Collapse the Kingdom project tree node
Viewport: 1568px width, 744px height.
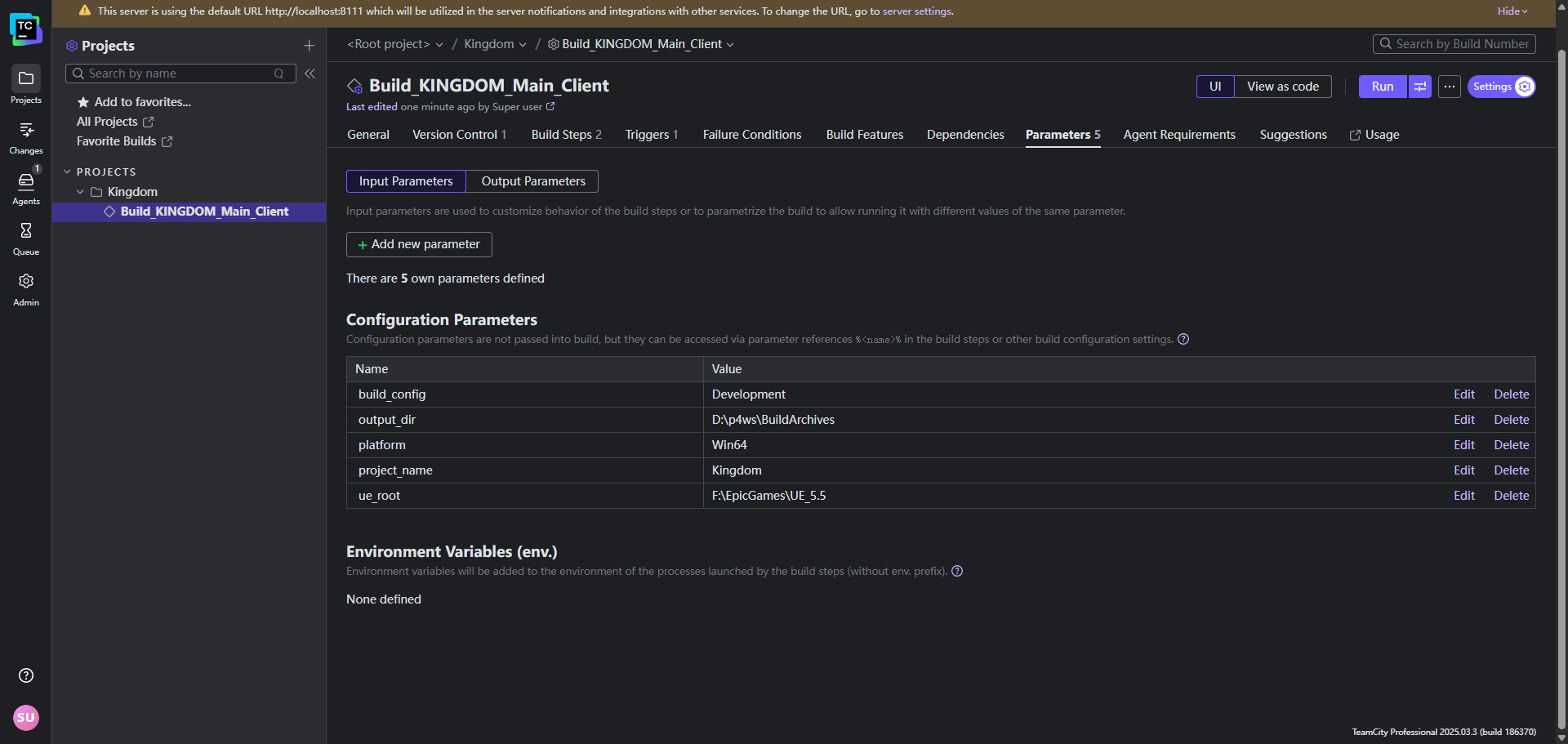[80, 192]
